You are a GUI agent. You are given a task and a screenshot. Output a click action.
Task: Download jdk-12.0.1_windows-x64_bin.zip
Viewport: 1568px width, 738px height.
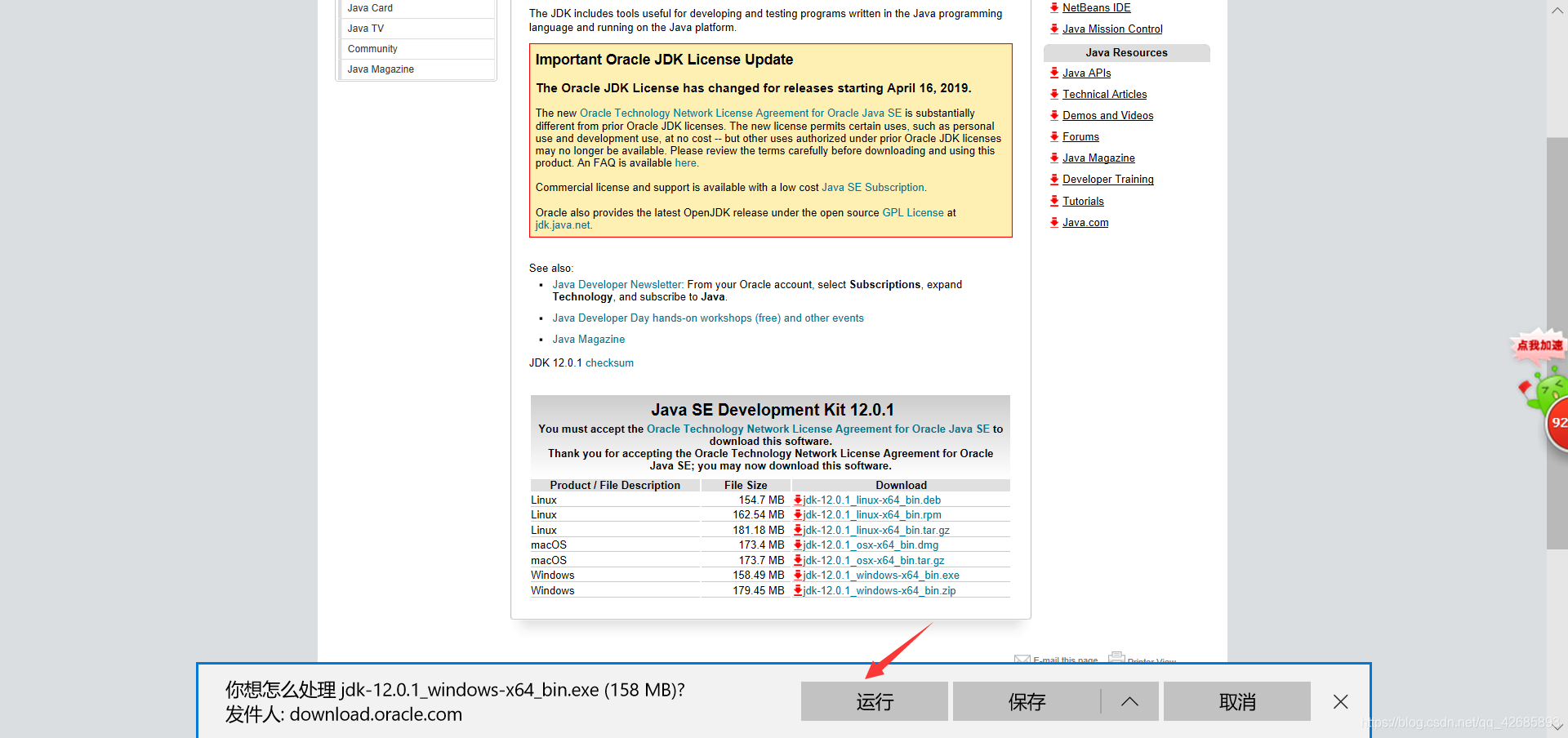click(880, 591)
